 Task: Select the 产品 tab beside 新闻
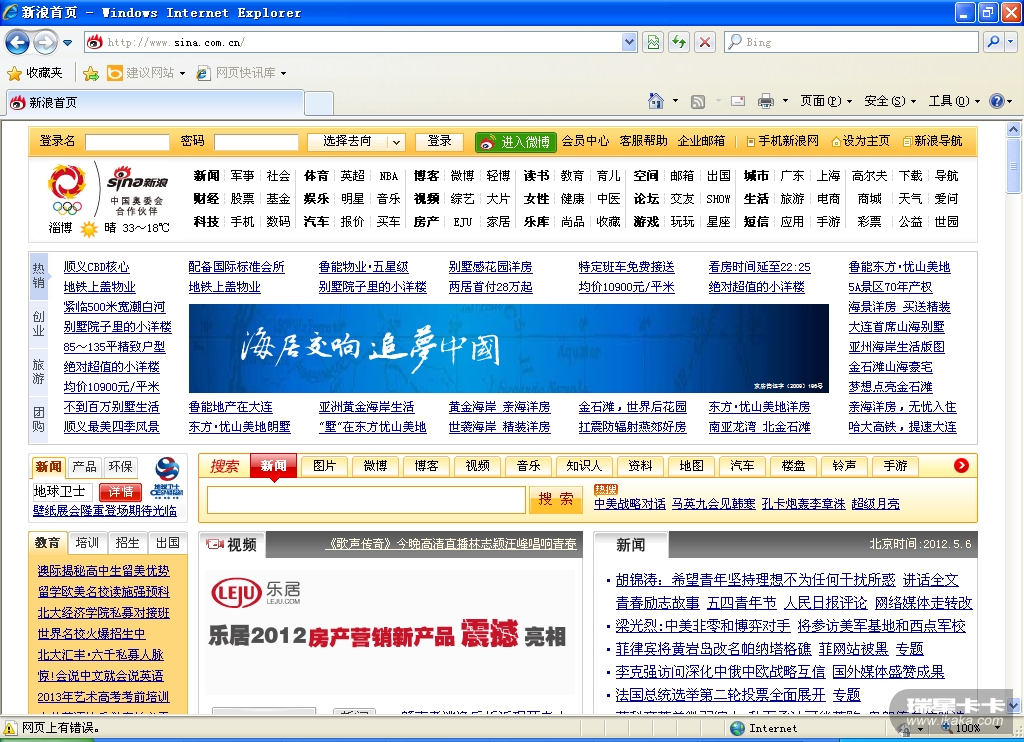(84, 466)
